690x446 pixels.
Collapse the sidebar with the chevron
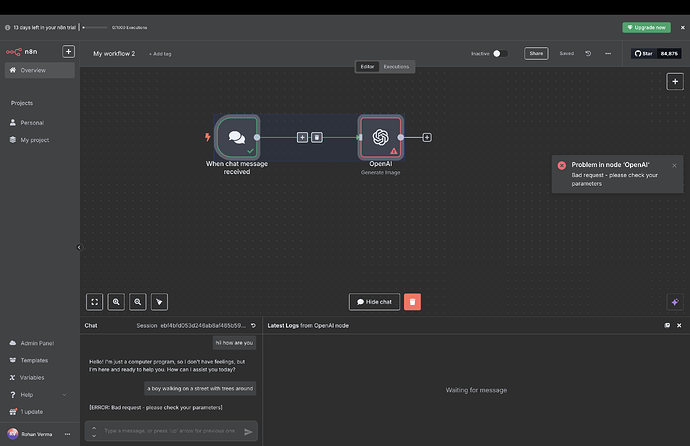pos(79,247)
